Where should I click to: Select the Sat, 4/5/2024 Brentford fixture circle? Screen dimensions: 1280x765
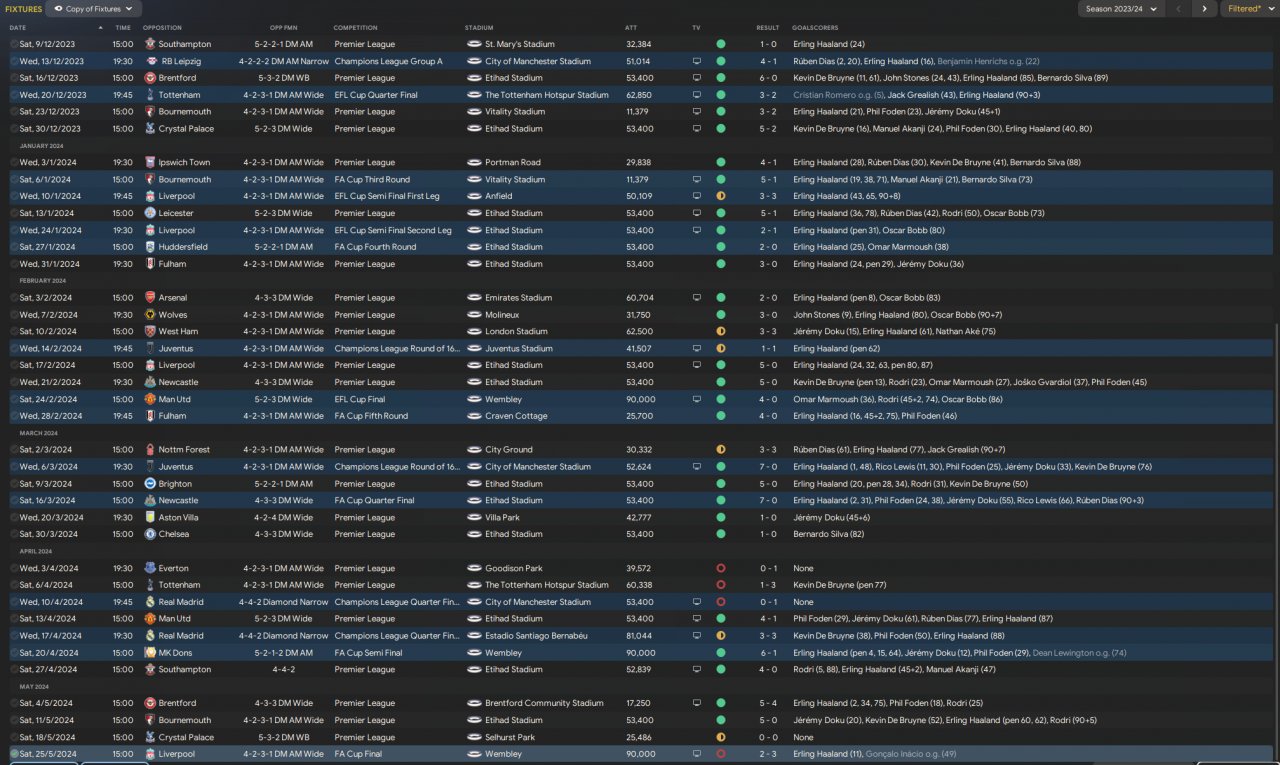(x=14, y=703)
